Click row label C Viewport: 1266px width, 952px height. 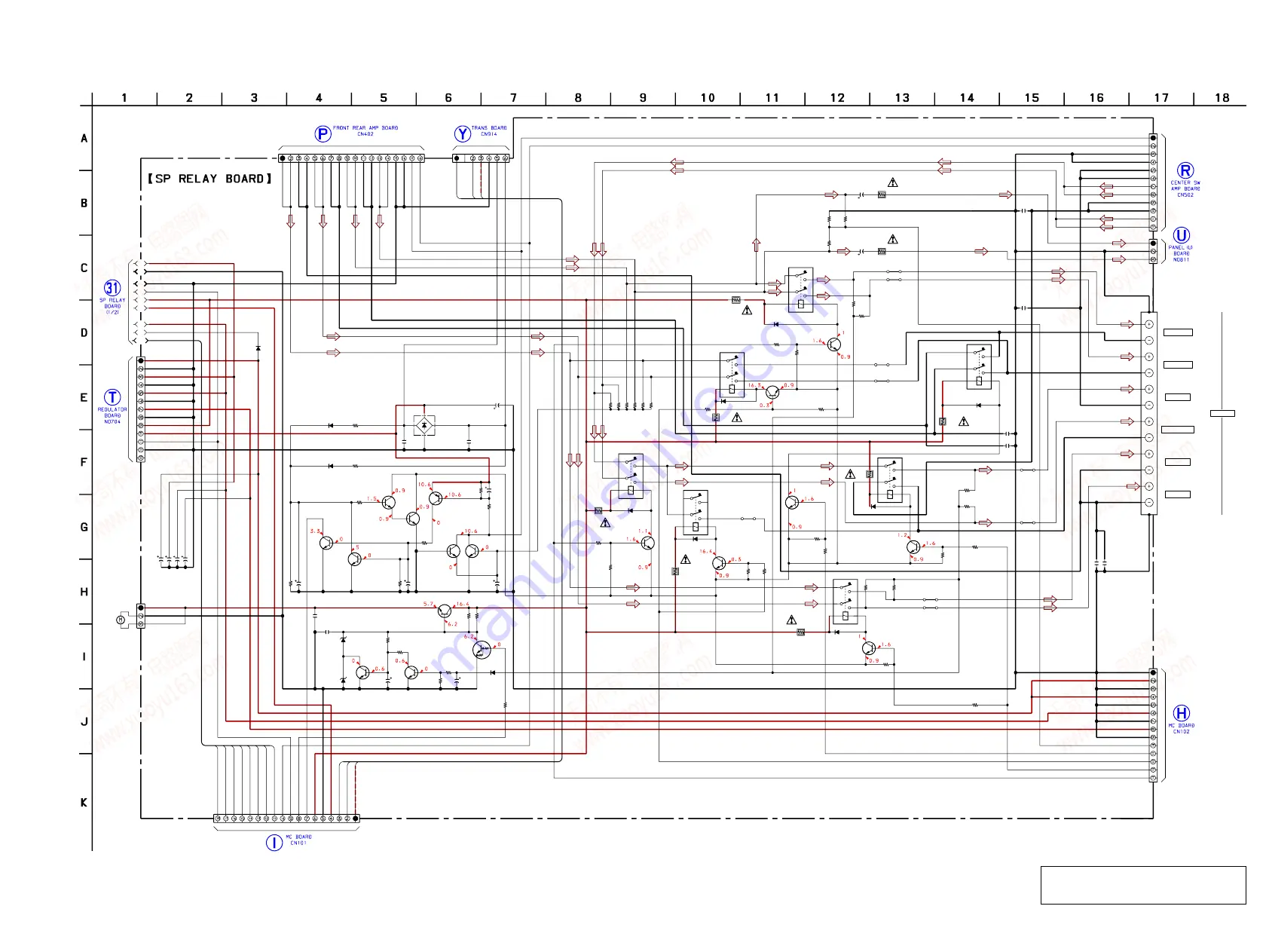click(x=84, y=268)
